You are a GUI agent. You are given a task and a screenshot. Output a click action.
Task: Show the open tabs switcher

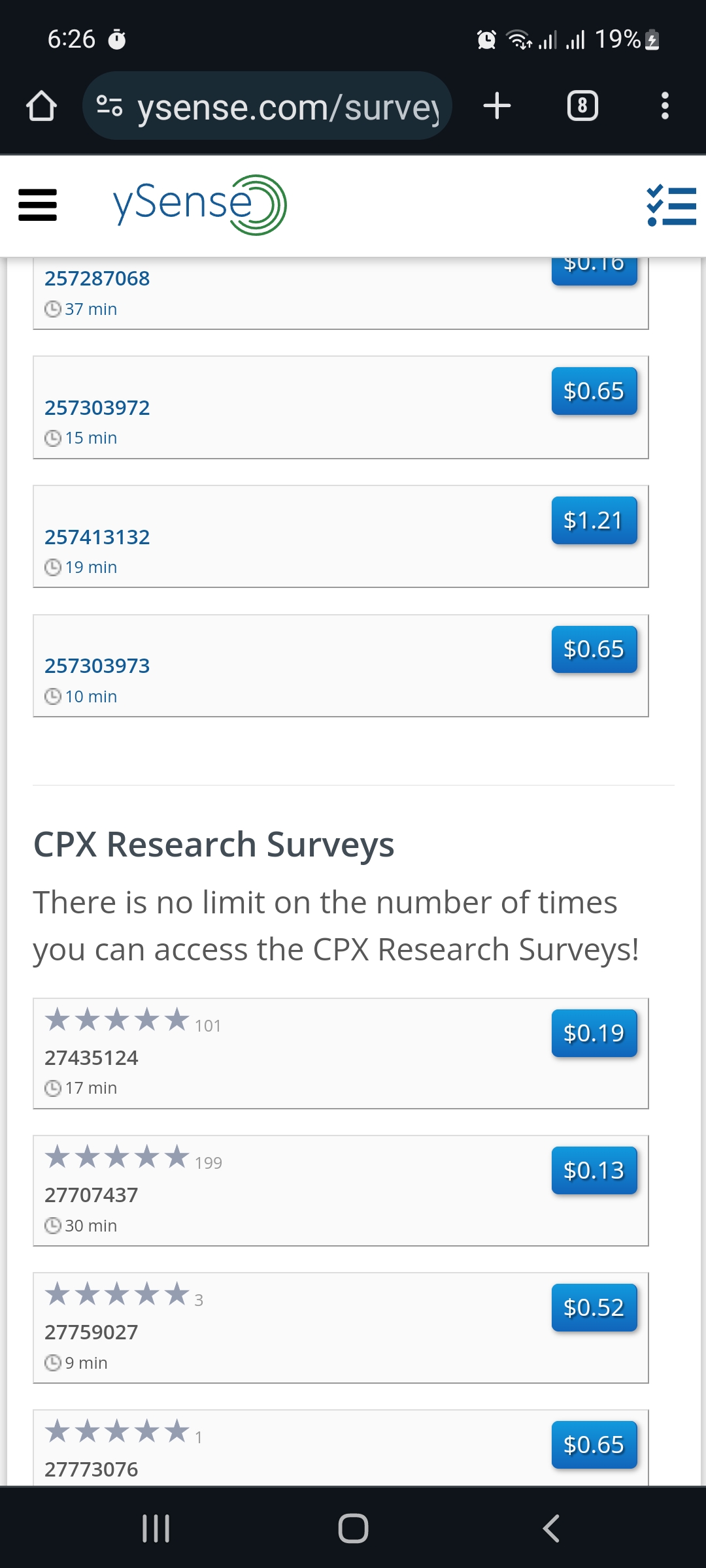pyautogui.click(x=582, y=106)
